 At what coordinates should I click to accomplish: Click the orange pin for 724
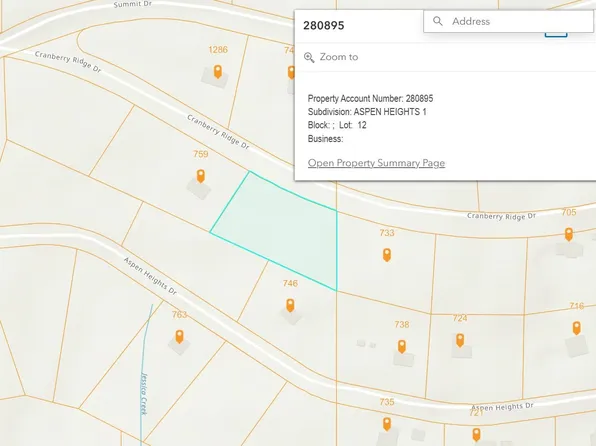460,340
